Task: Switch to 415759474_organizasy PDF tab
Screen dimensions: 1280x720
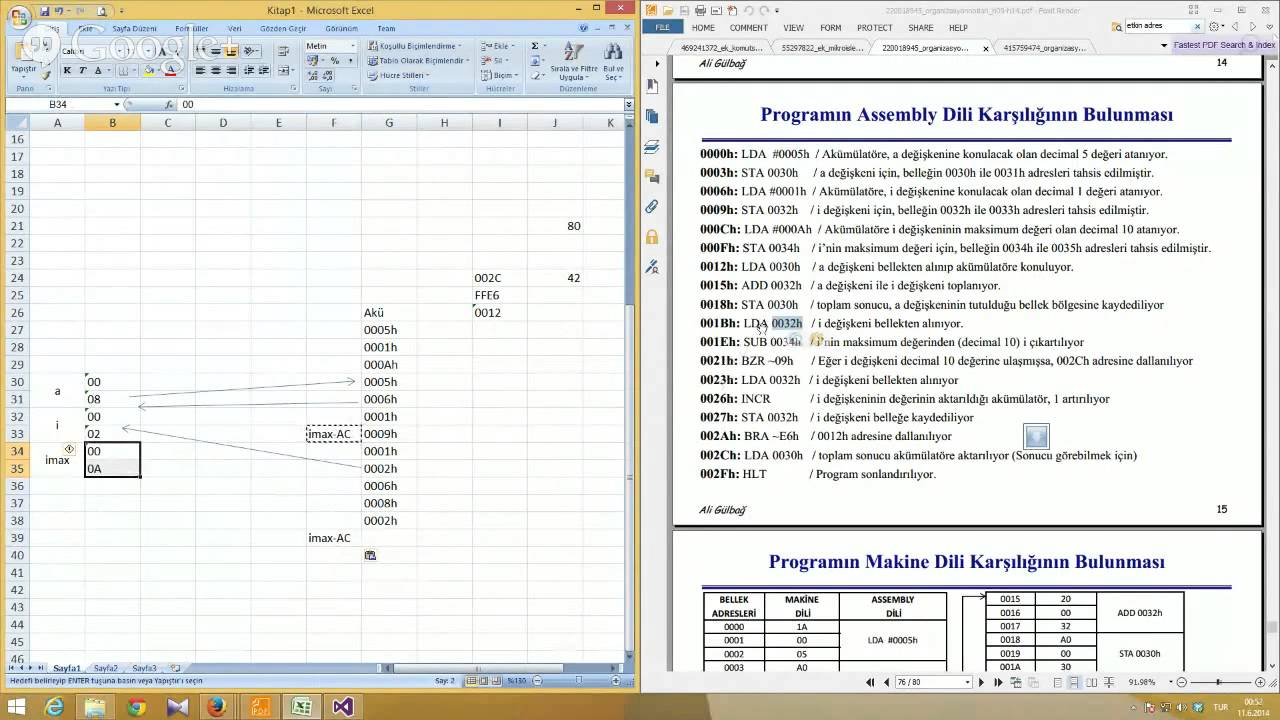Action: pos(1044,47)
